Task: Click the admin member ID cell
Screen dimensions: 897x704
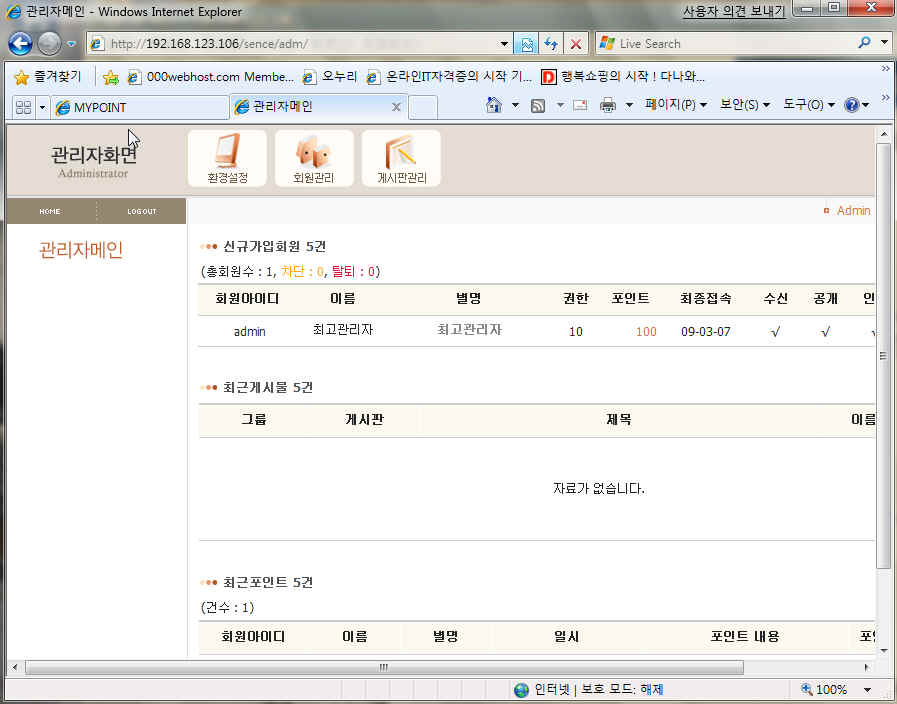Action: [249, 331]
